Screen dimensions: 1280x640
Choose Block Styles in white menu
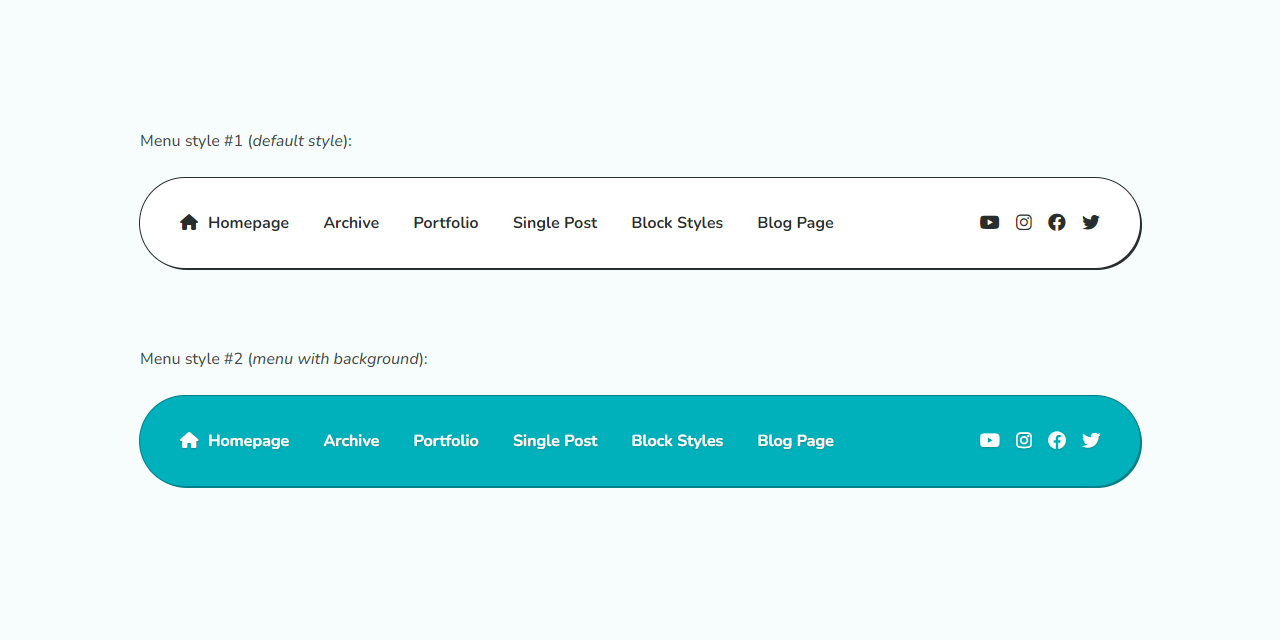[677, 223]
